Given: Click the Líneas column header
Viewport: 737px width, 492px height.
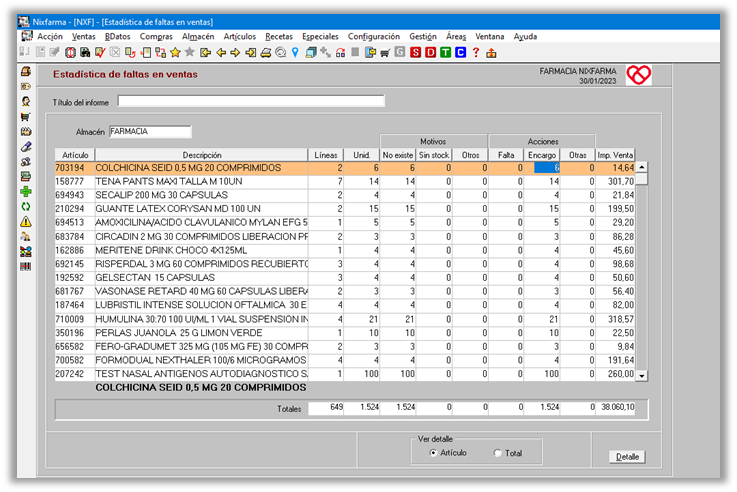Looking at the screenshot, I should point(326,155).
